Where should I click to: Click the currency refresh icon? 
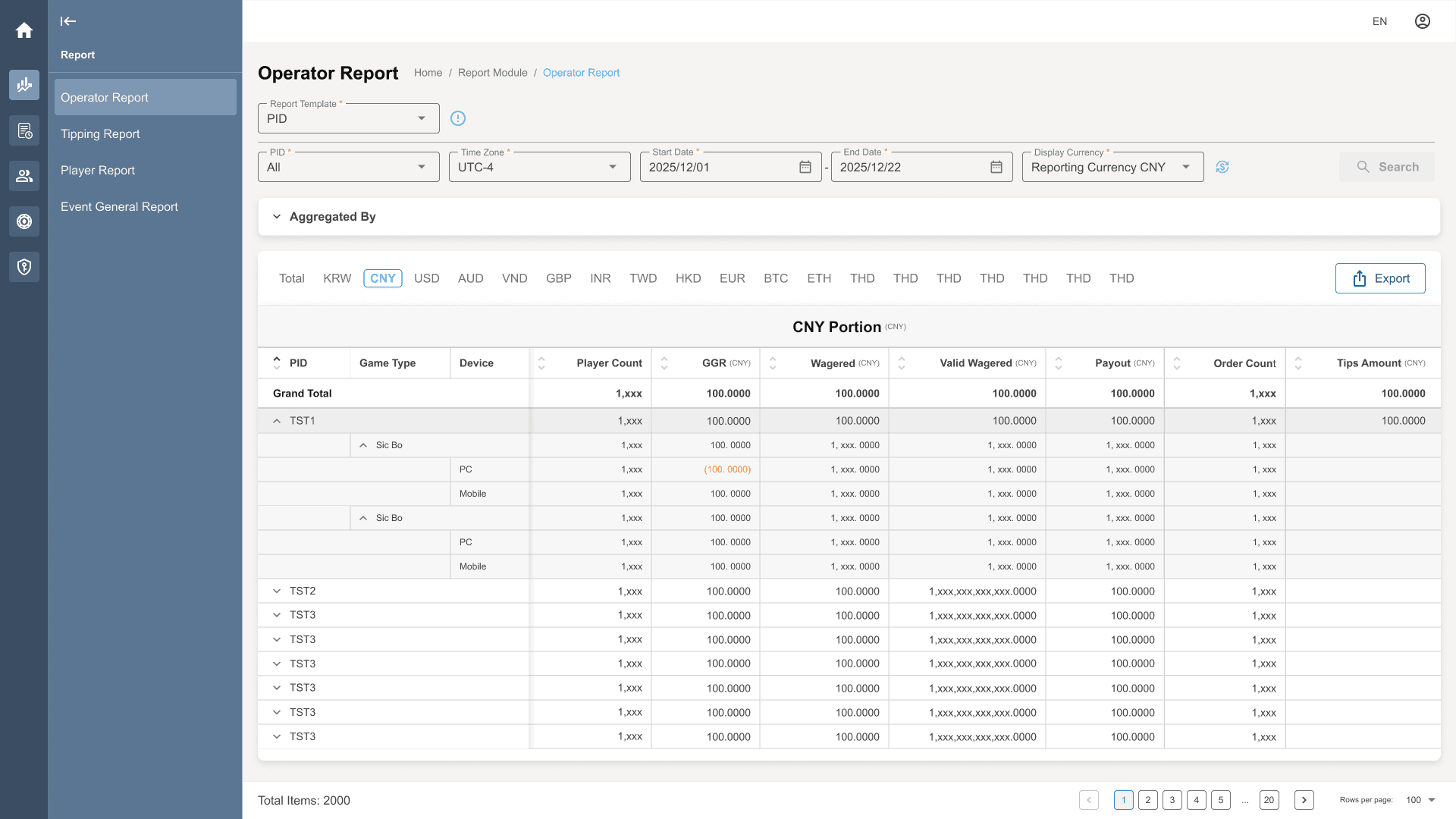point(1222,167)
